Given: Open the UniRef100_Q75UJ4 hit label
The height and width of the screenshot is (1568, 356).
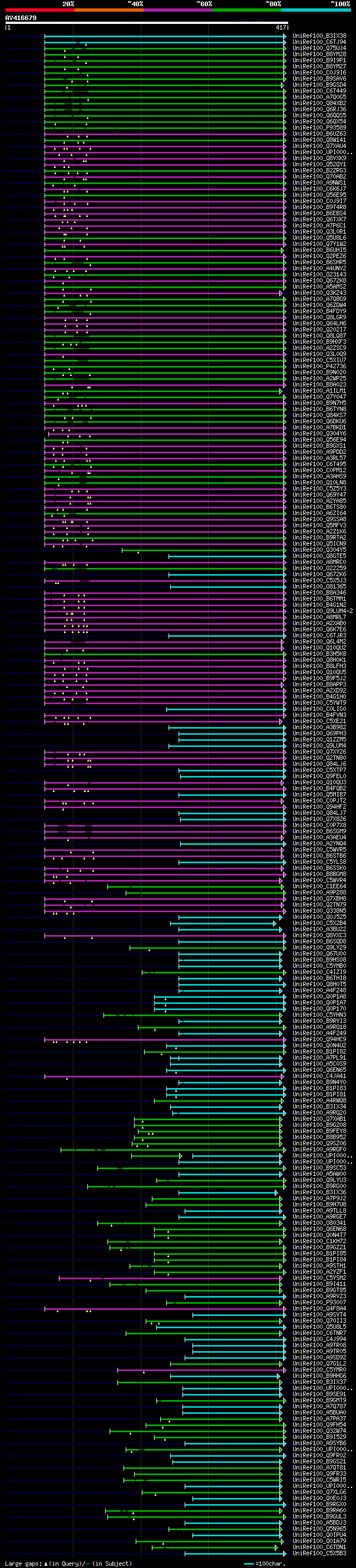Looking at the screenshot, I should (319, 48).
